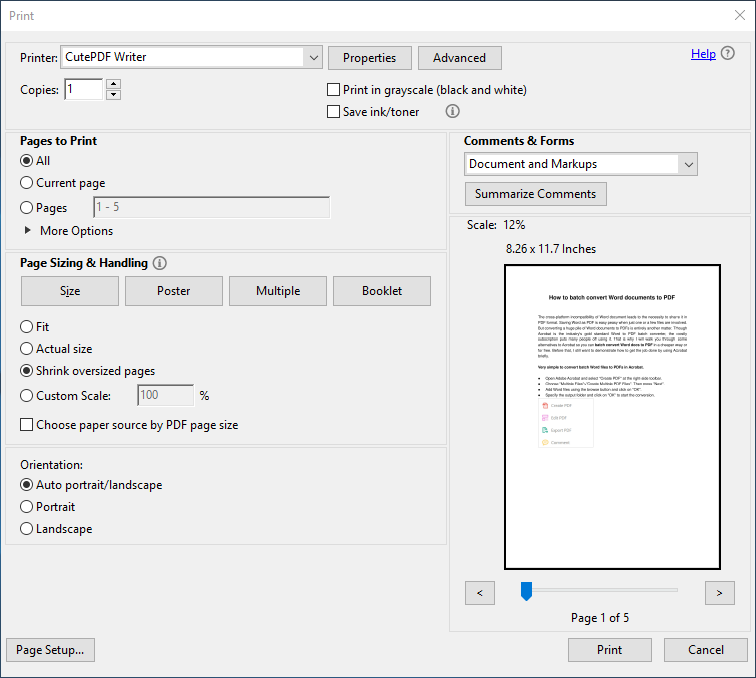This screenshot has height=678, width=756.
Task: Click the Save ink/toner info icon
Action: click(452, 112)
